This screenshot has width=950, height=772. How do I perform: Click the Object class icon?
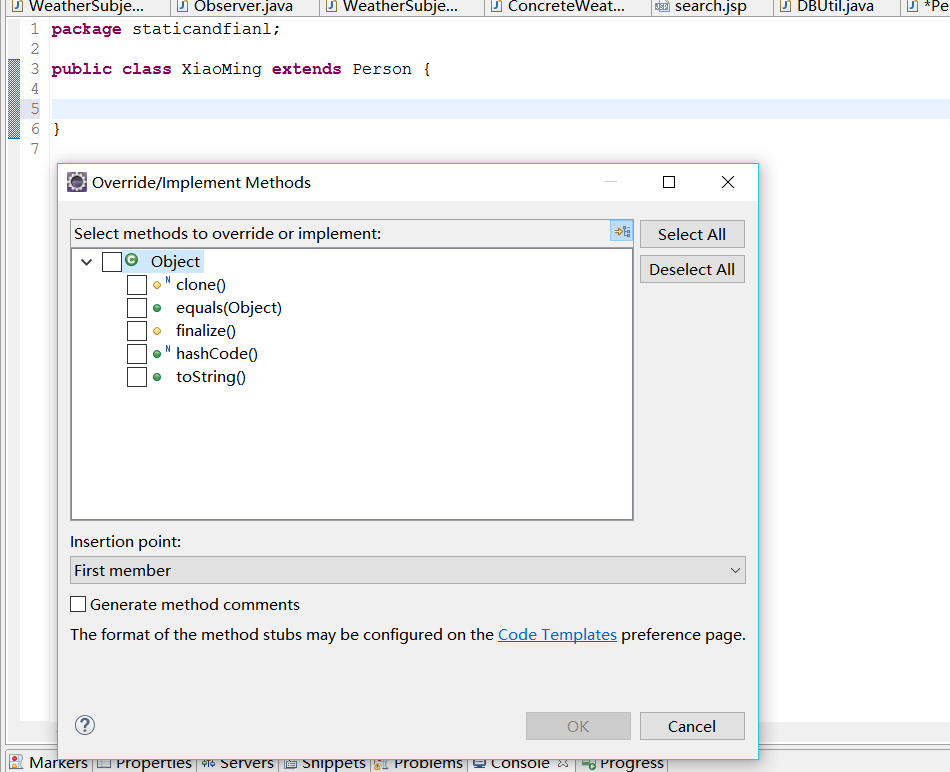[x=131, y=260]
